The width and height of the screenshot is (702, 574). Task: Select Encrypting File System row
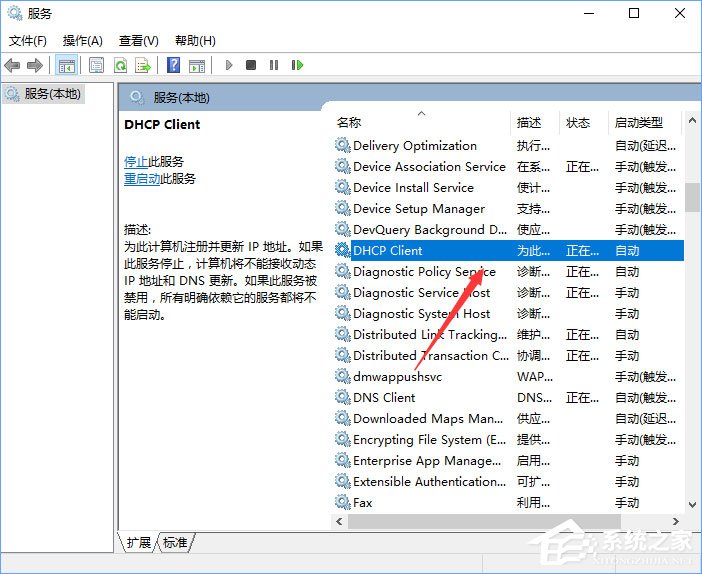coord(509,439)
